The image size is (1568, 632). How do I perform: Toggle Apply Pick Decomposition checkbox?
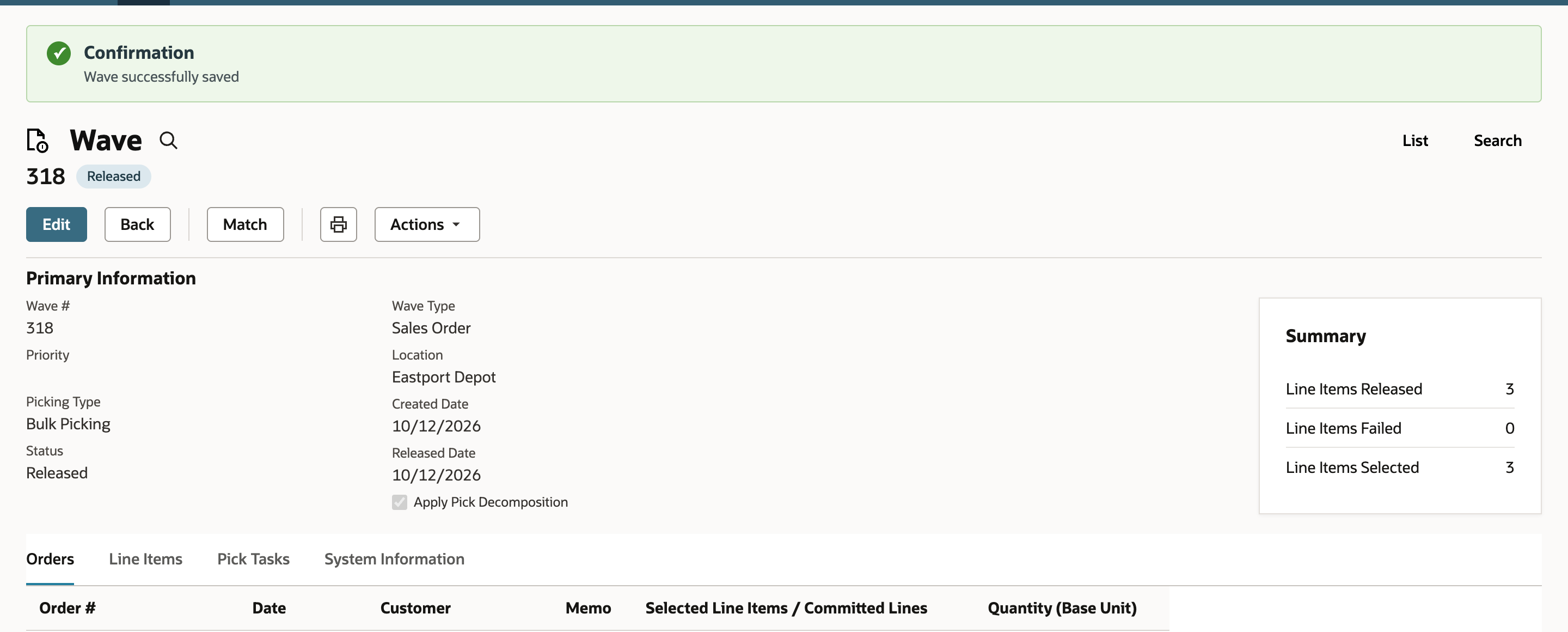click(399, 502)
